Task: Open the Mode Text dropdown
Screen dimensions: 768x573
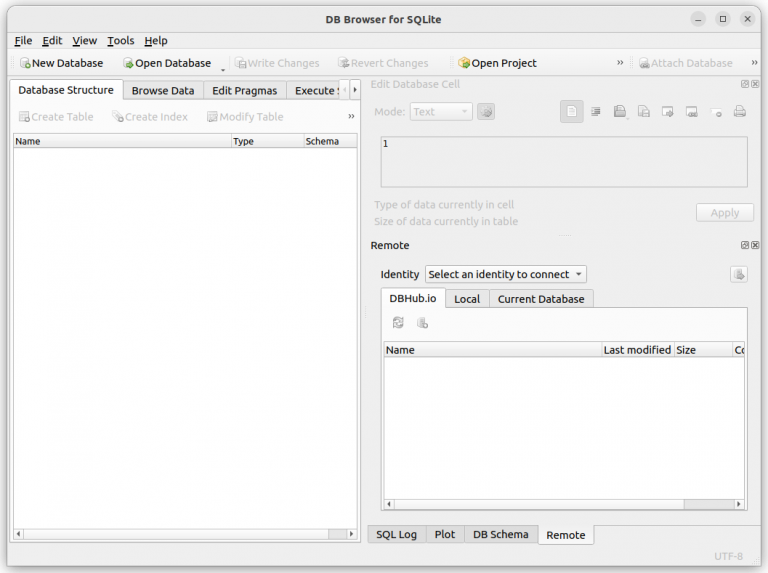Action: [x=441, y=112]
